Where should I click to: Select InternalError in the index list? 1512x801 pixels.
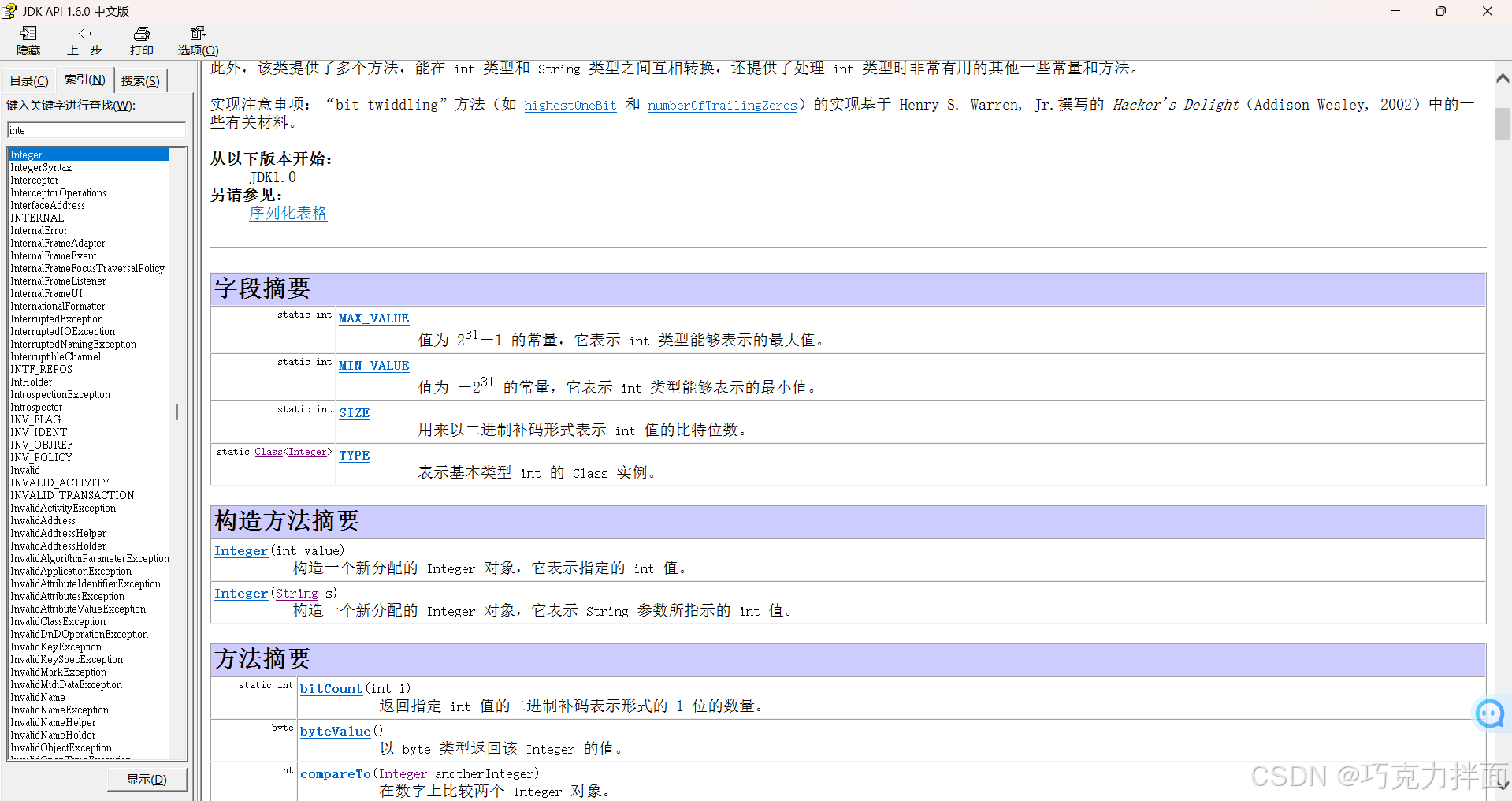point(39,230)
